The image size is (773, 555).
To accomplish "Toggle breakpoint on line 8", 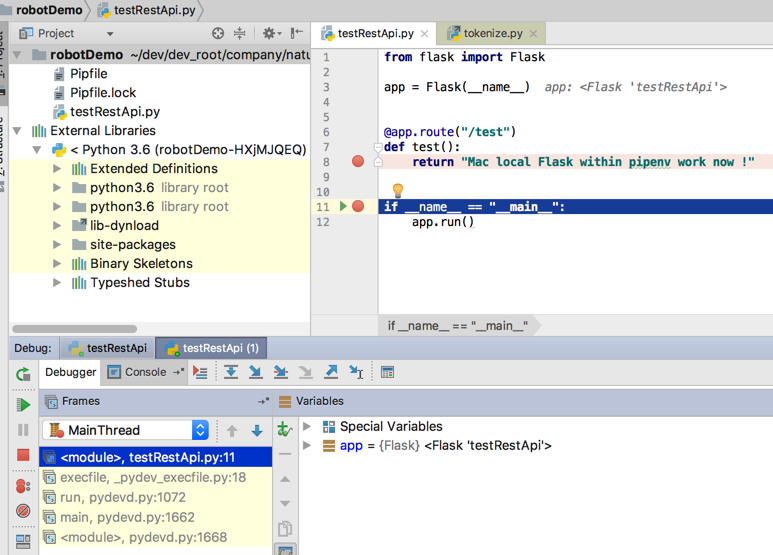I will click(x=358, y=161).
